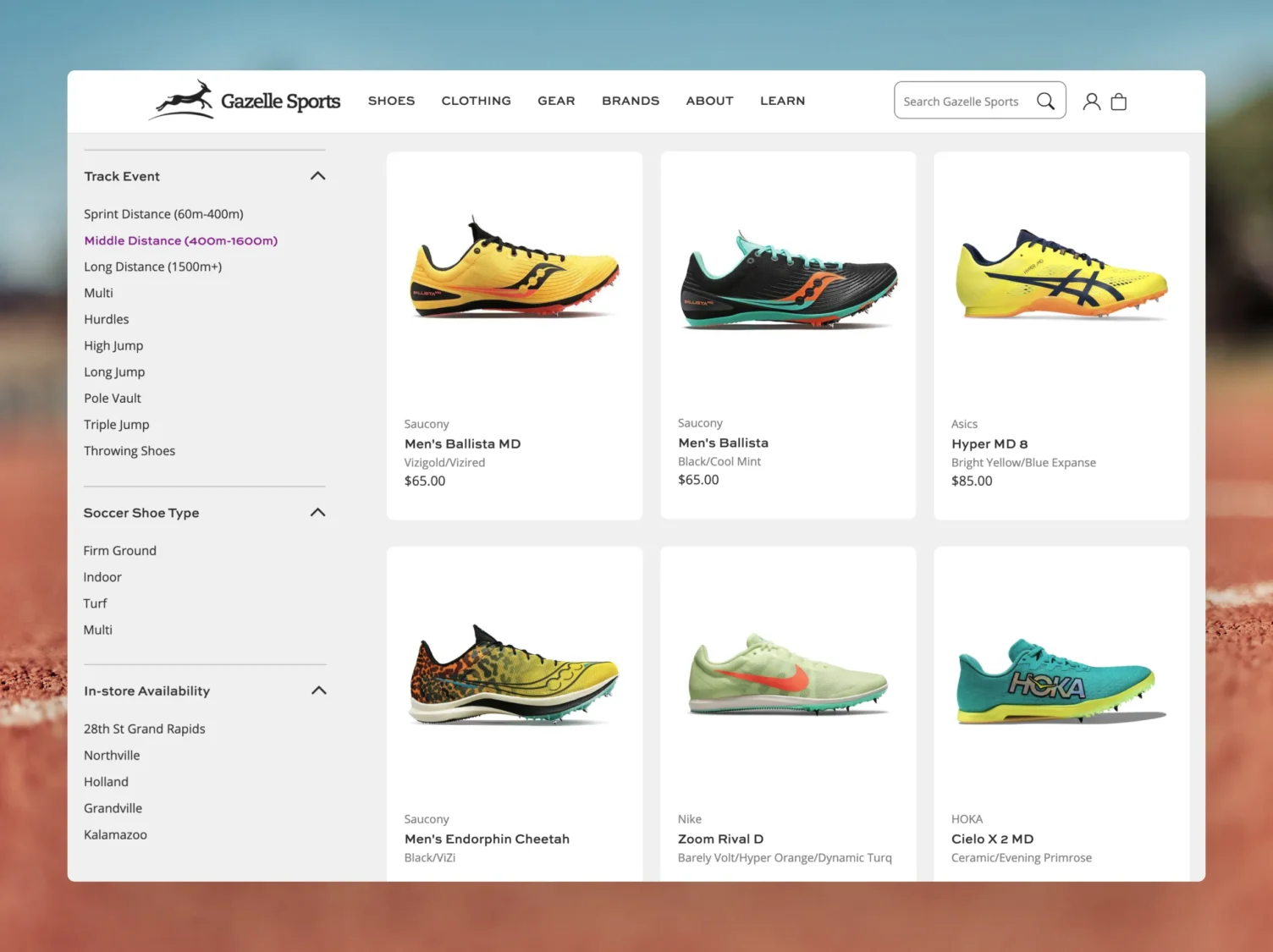Collapse the Track Event filter section
This screenshot has width=1273, height=952.
(318, 176)
